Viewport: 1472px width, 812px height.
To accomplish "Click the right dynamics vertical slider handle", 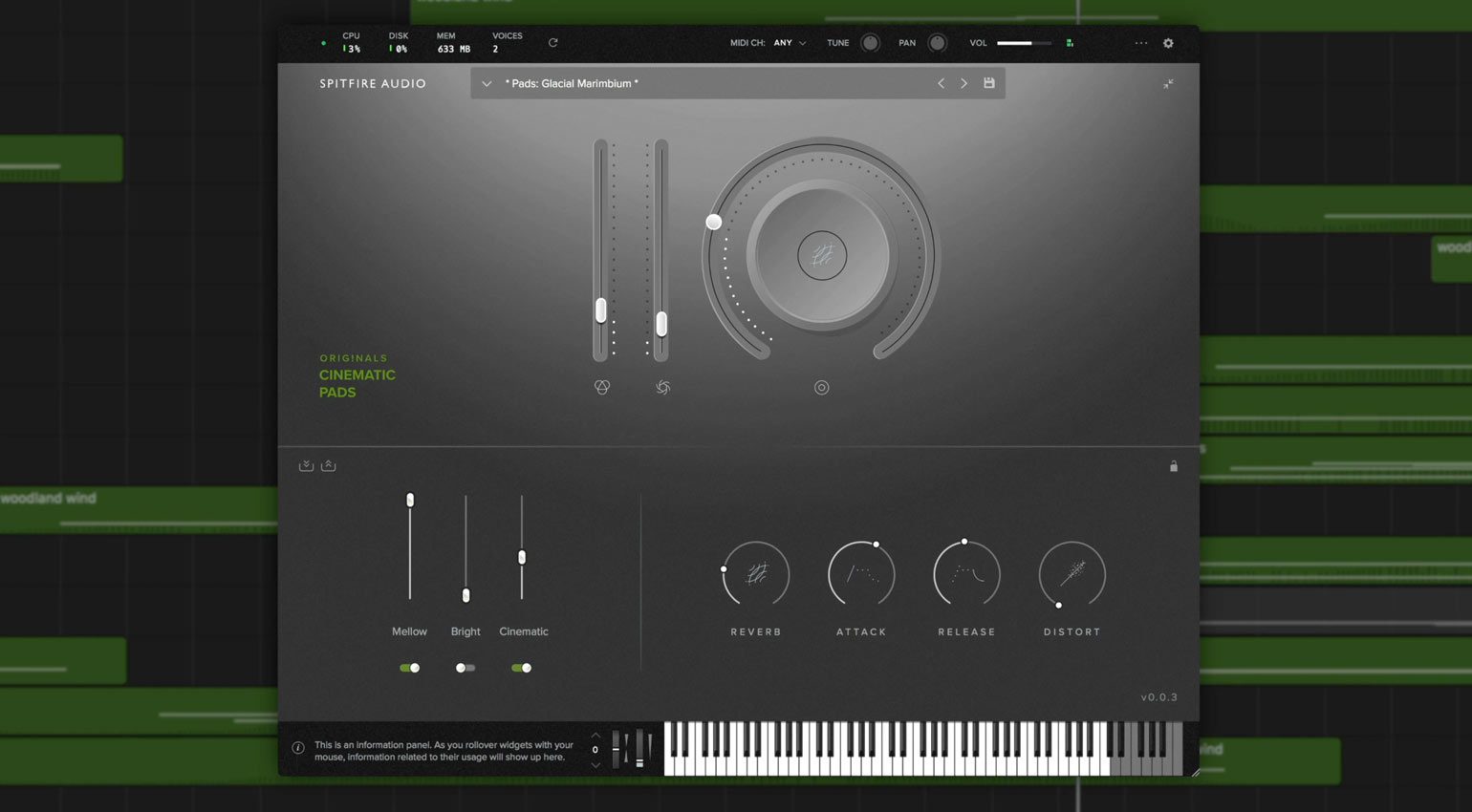I will [660, 324].
